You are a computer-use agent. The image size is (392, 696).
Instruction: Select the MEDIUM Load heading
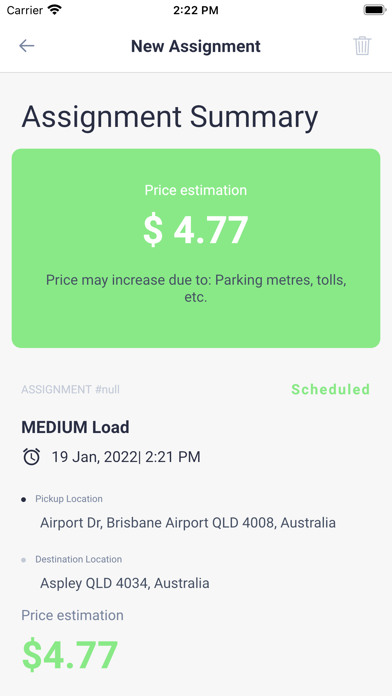tap(75, 427)
